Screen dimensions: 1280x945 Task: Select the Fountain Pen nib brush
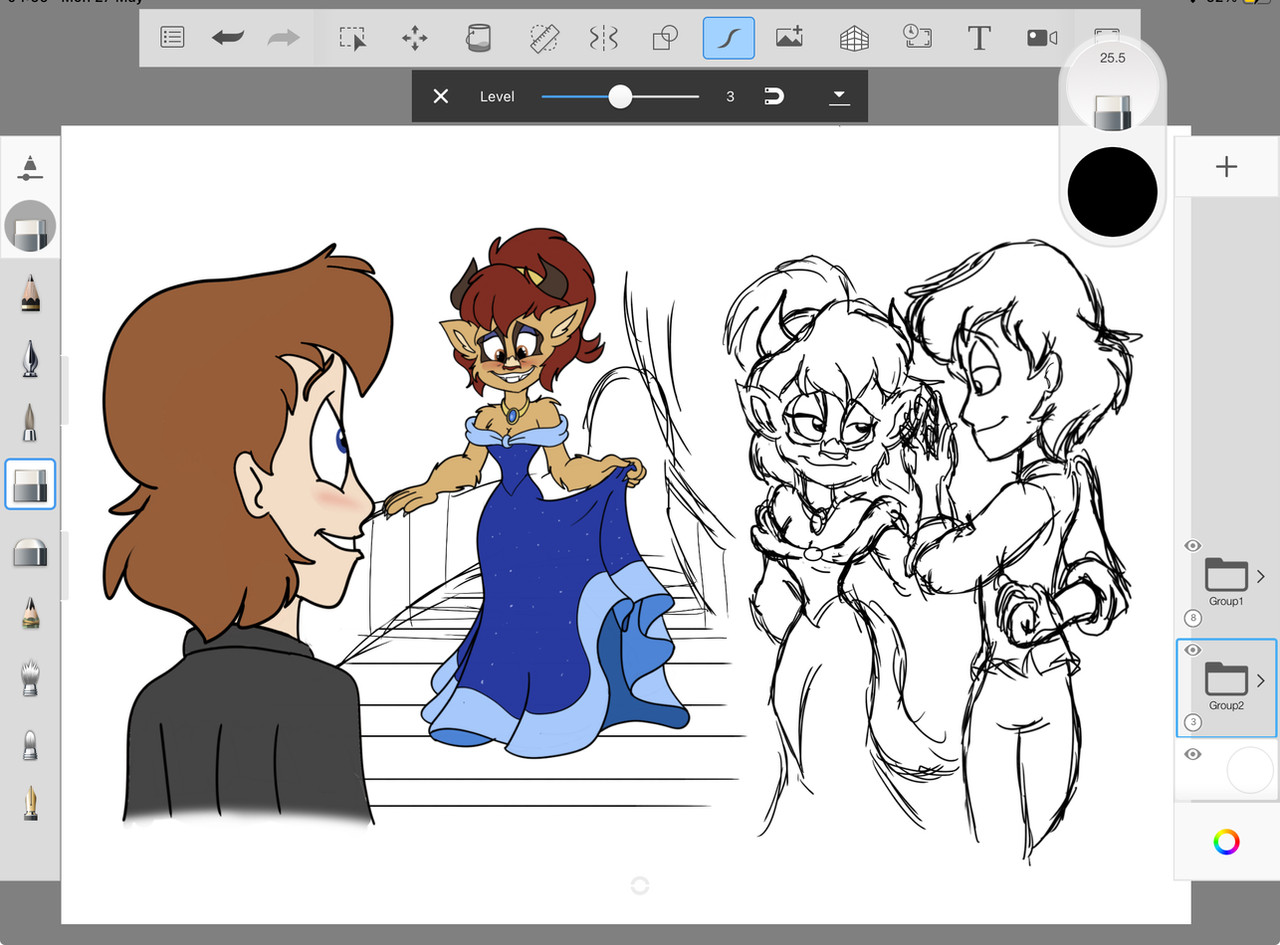(x=30, y=803)
